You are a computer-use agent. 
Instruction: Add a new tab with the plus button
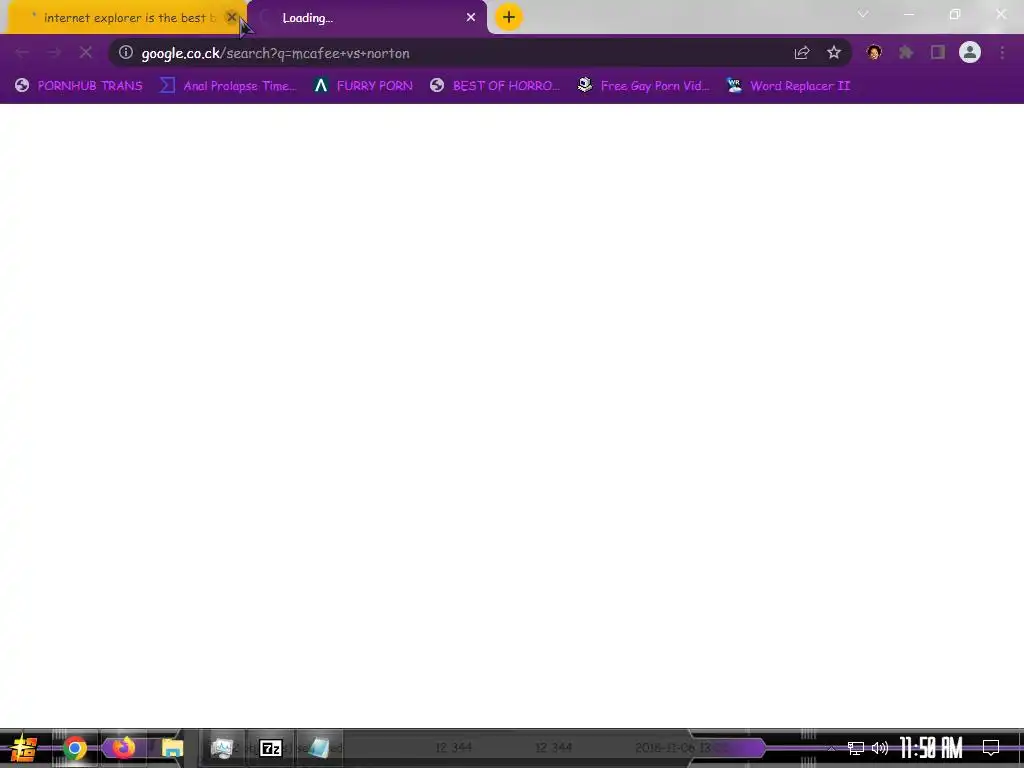click(x=509, y=17)
